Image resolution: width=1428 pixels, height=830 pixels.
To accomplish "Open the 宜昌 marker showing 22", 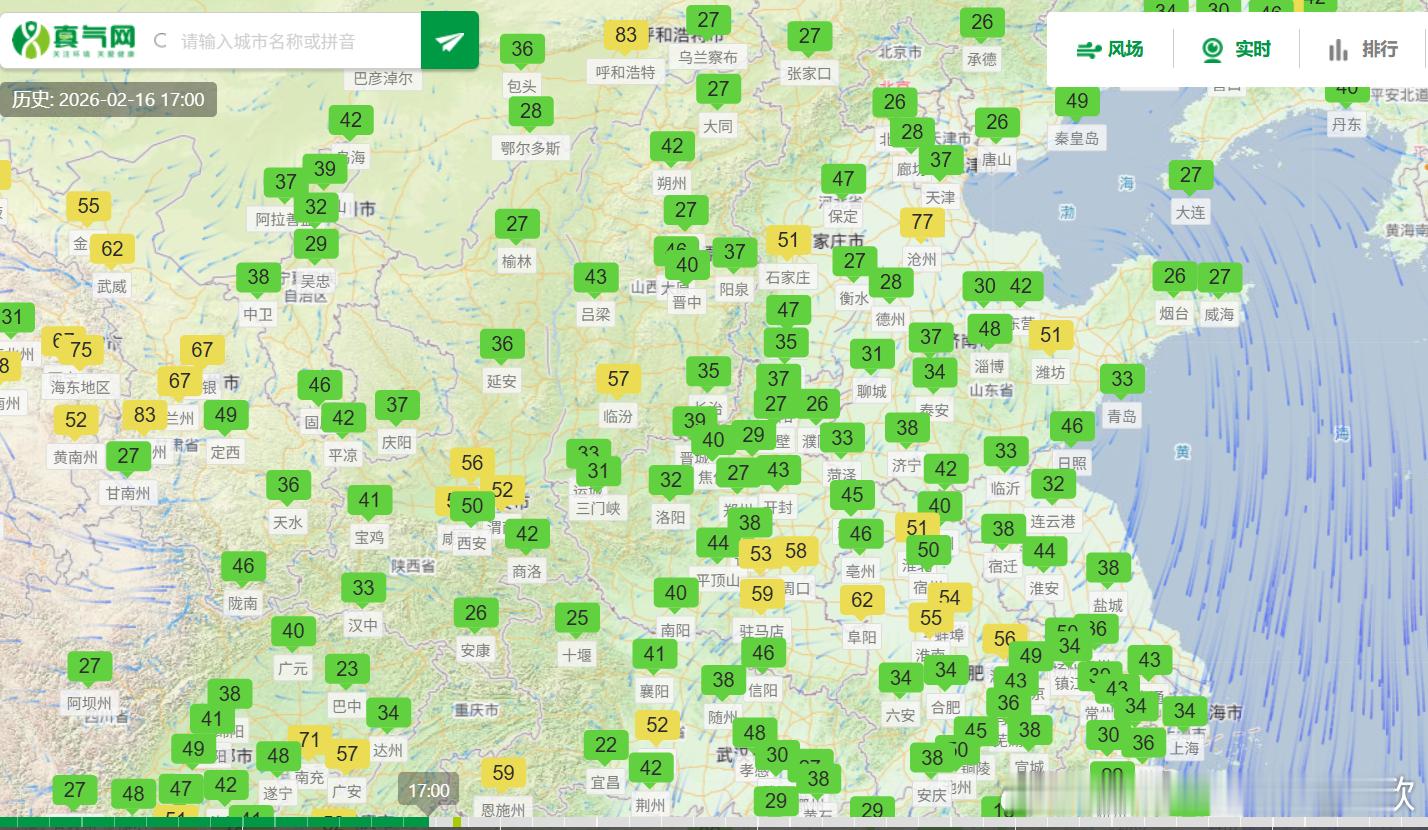I will [x=606, y=748].
